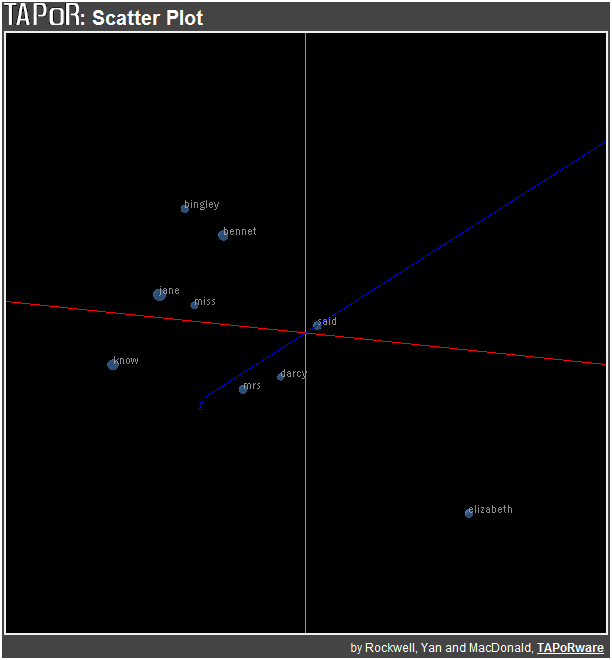Screen dimensions: 612x660
Task: Click the said data point
Action: (317, 325)
